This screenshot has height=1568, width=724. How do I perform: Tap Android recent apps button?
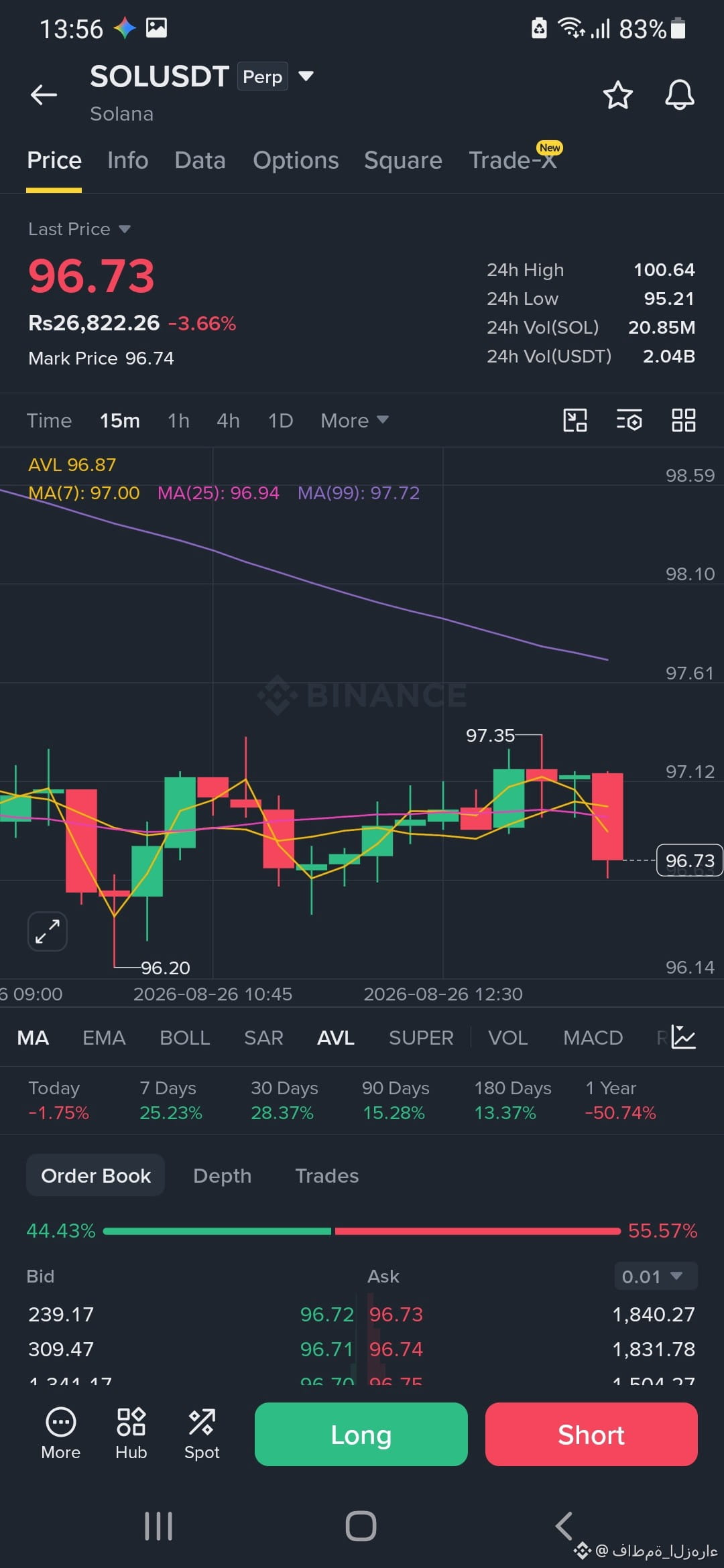pyautogui.click(x=159, y=1526)
